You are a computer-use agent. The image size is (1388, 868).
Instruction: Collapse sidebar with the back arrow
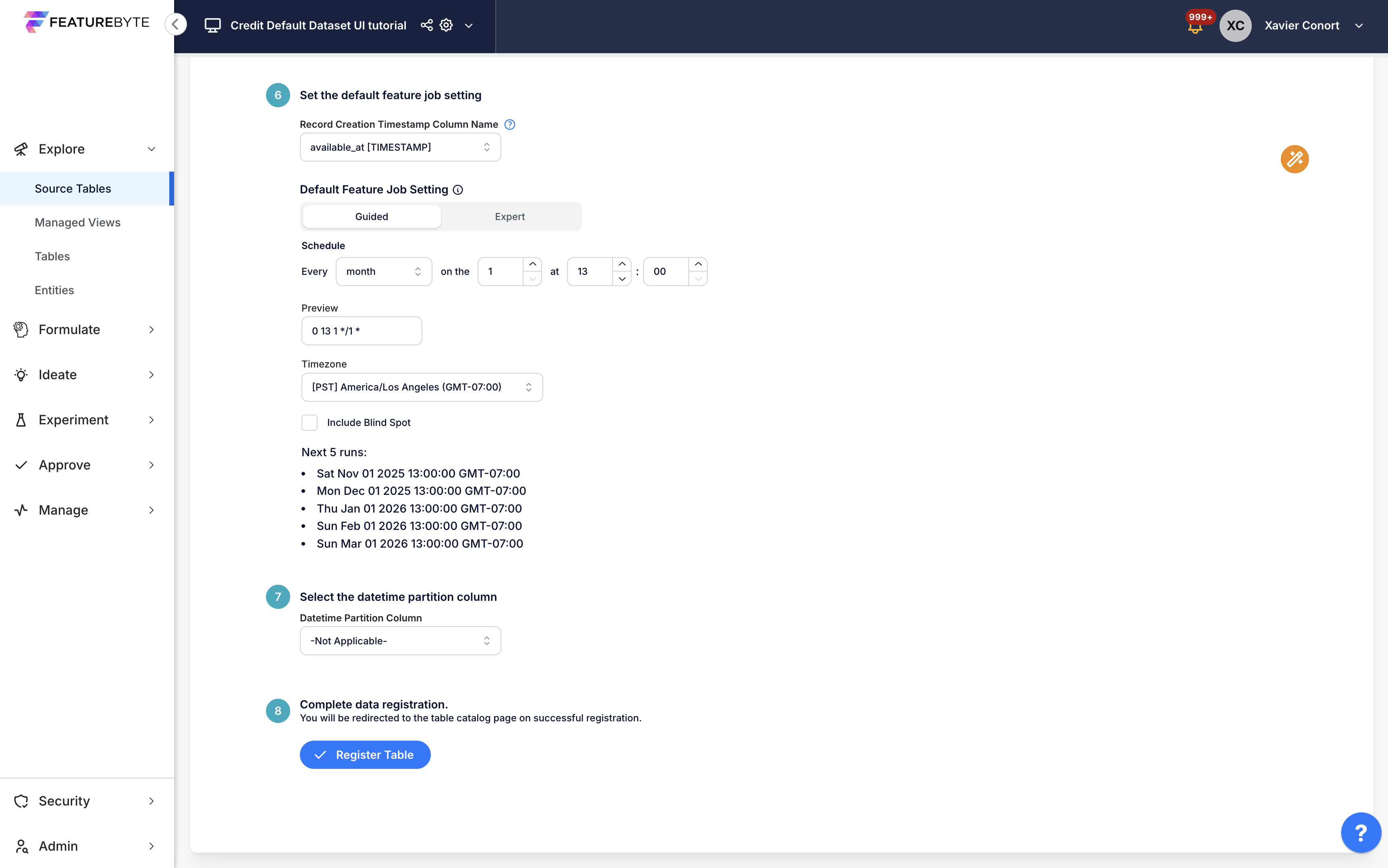(x=176, y=24)
